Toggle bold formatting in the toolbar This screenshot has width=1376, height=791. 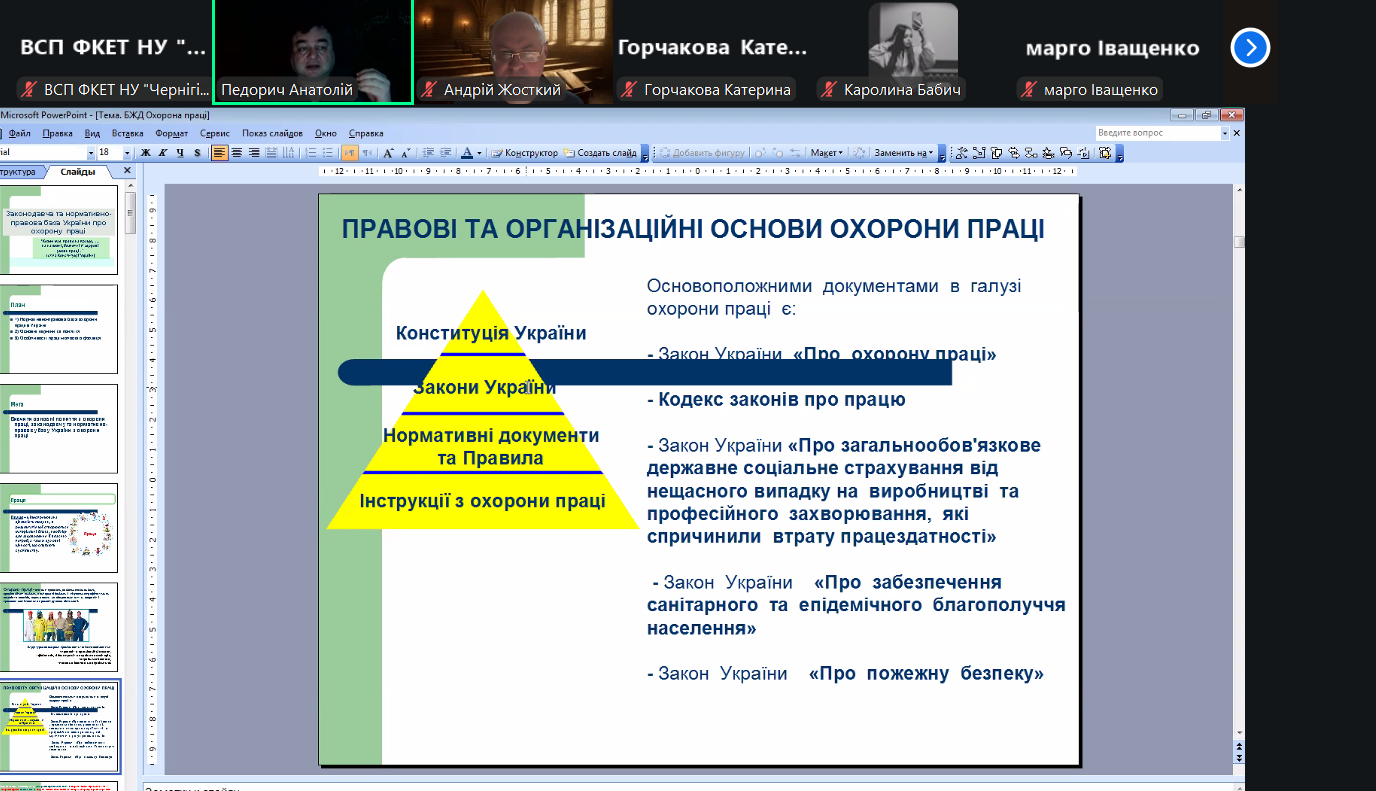point(145,153)
